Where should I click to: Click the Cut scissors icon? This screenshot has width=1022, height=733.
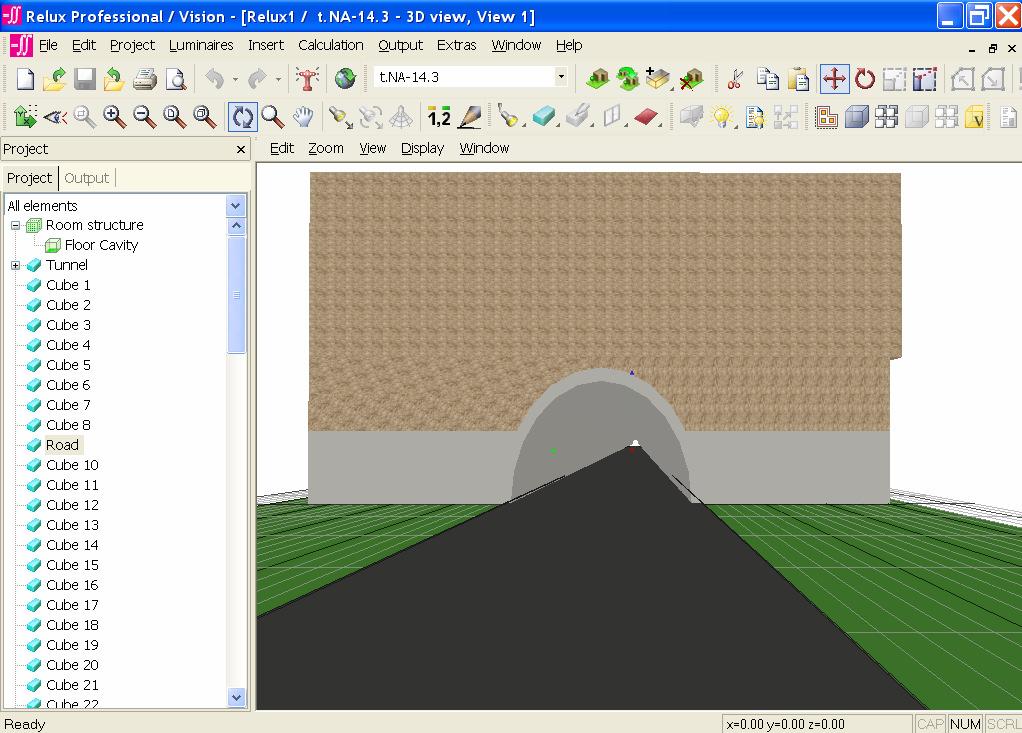click(735, 79)
